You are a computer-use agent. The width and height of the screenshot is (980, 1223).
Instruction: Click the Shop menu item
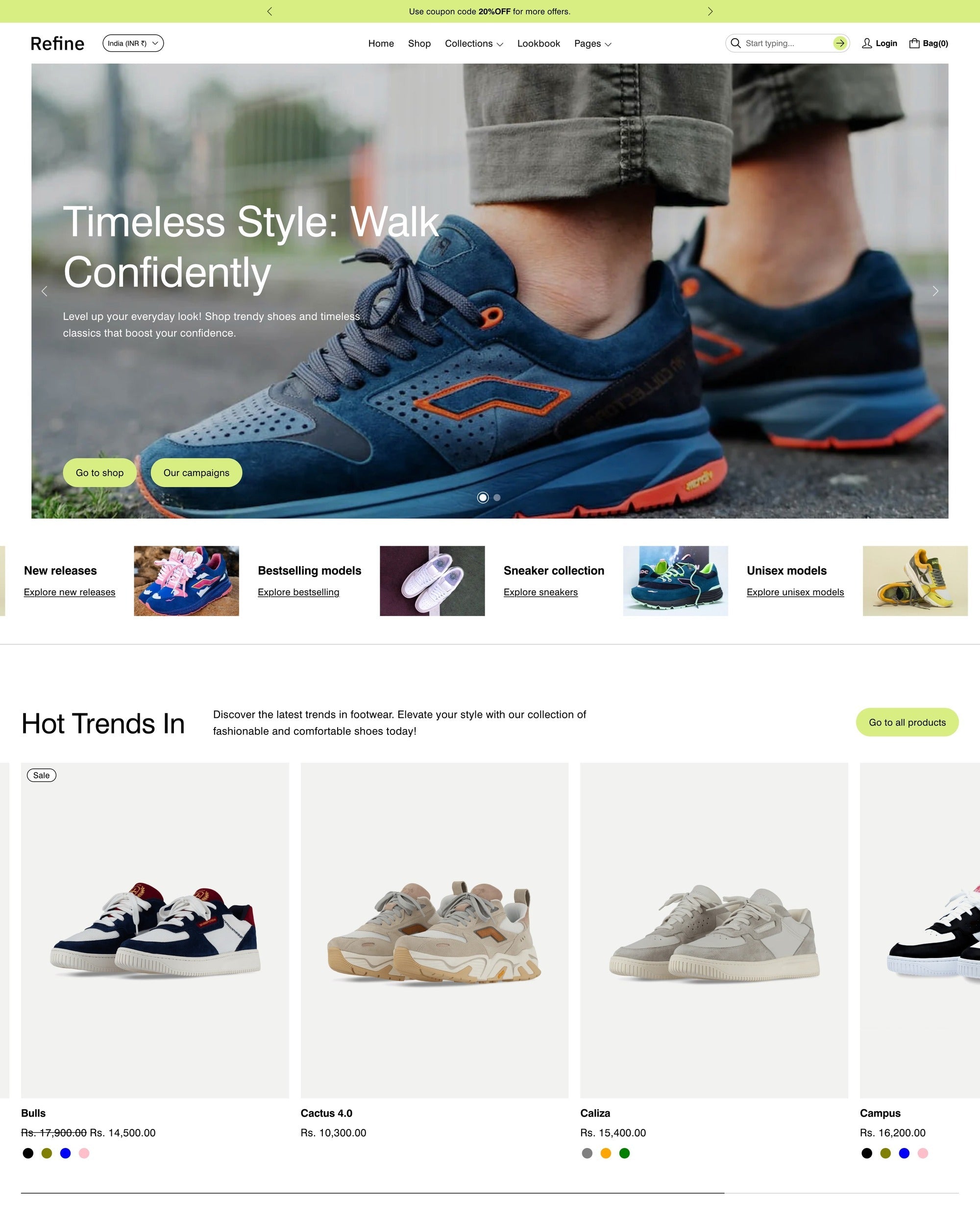click(419, 43)
